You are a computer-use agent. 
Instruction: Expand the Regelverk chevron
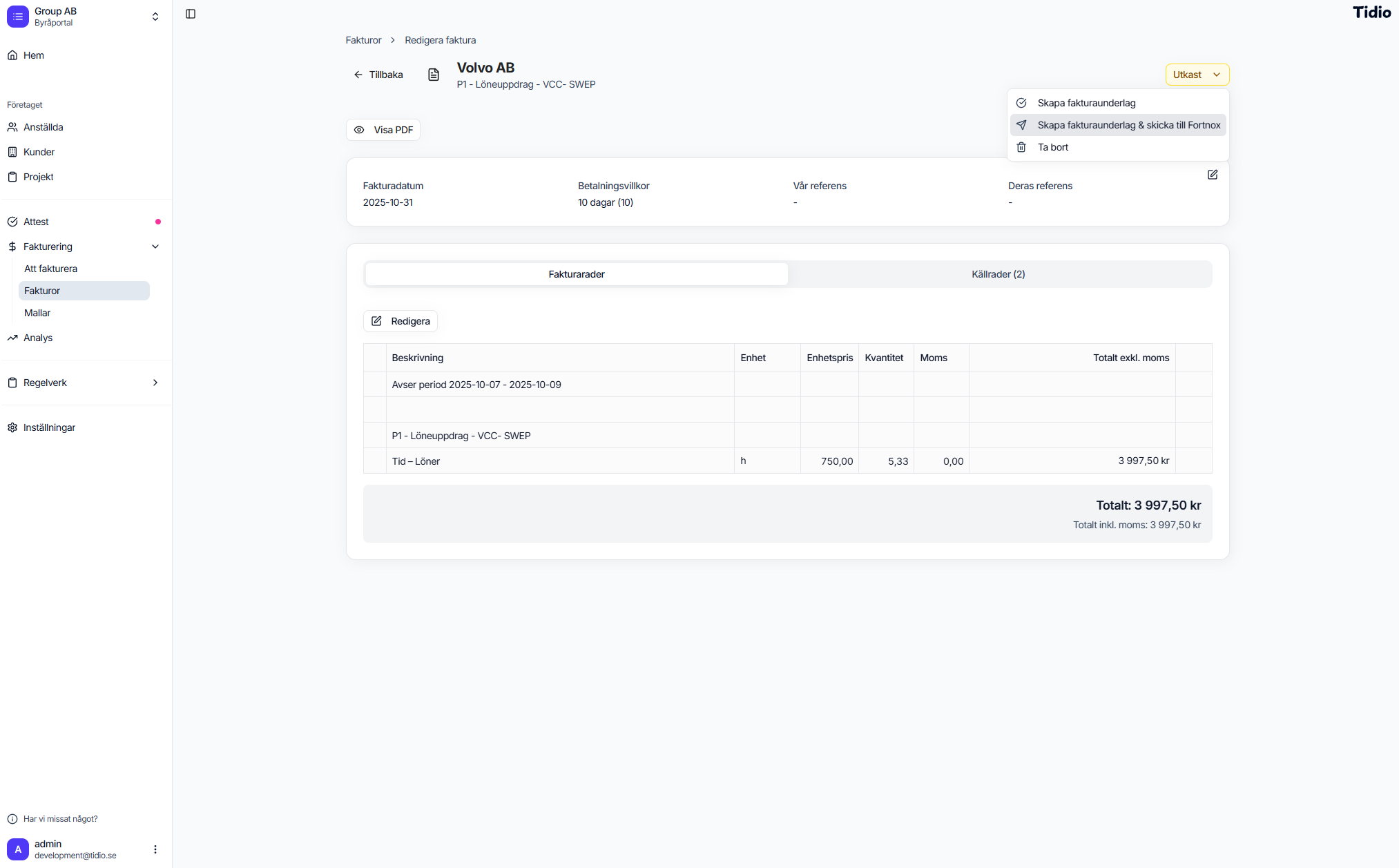(x=155, y=383)
